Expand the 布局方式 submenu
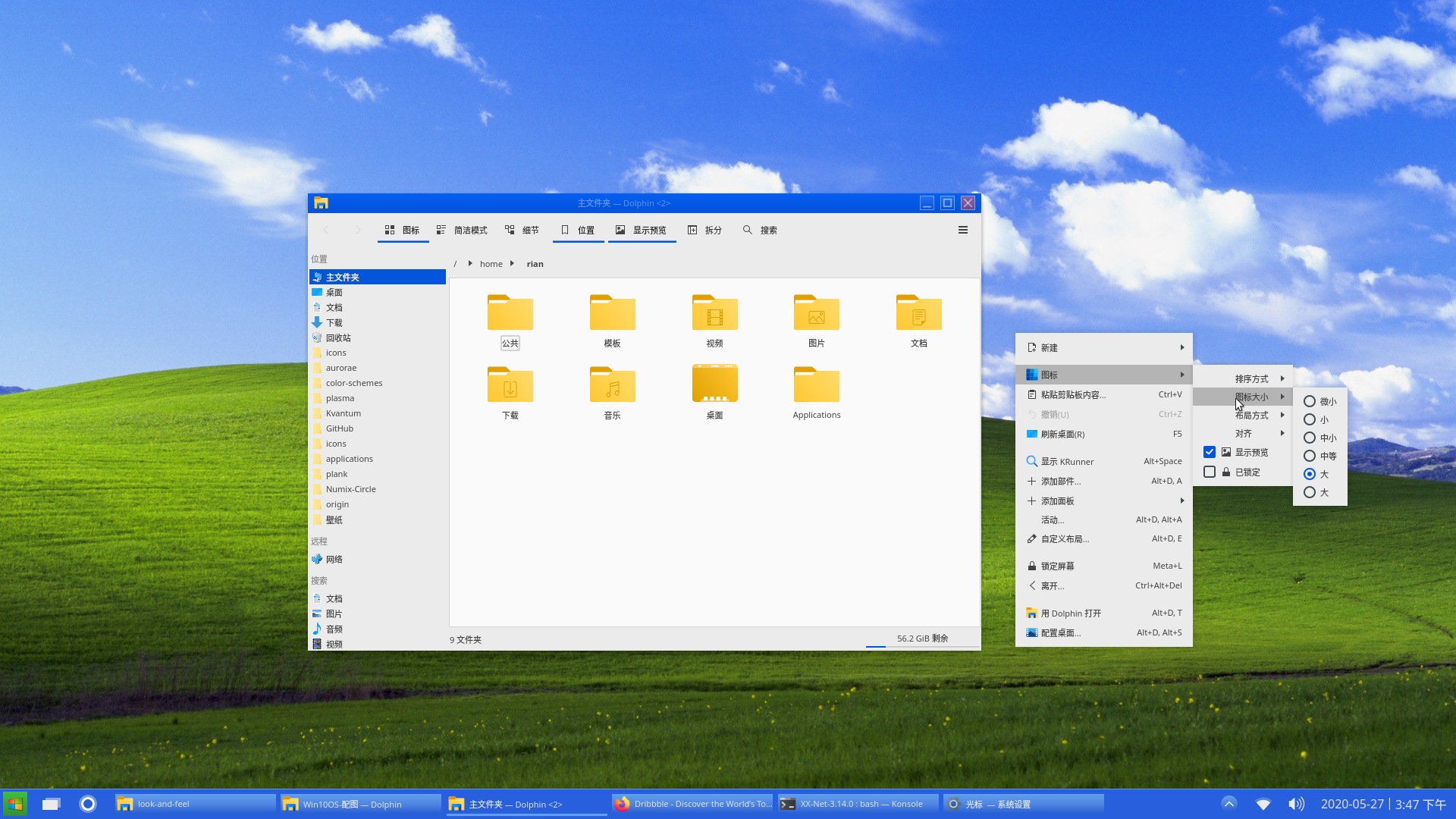The width and height of the screenshot is (1456, 819). point(1243,415)
